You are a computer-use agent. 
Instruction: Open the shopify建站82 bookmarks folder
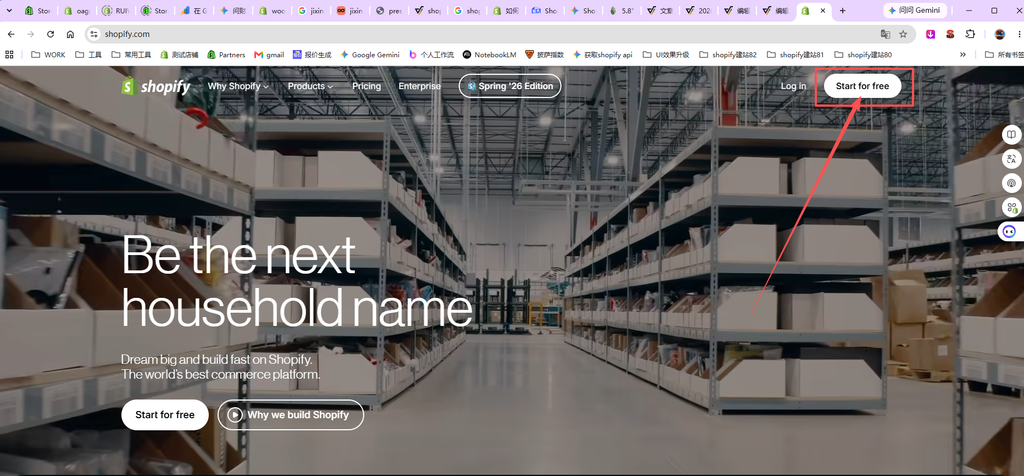tap(728, 55)
